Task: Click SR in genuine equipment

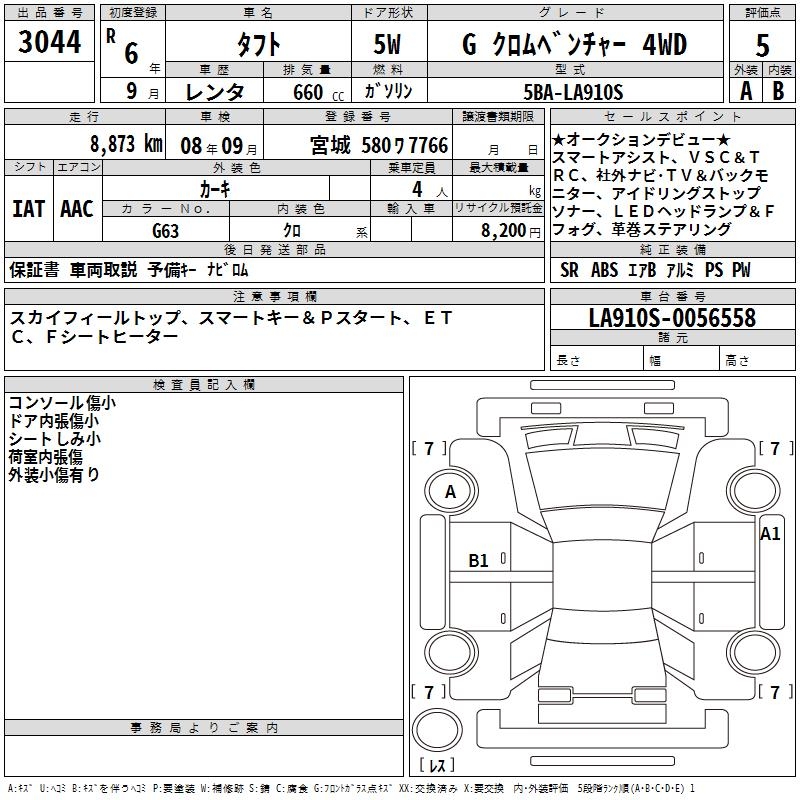Action: tap(569, 270)
